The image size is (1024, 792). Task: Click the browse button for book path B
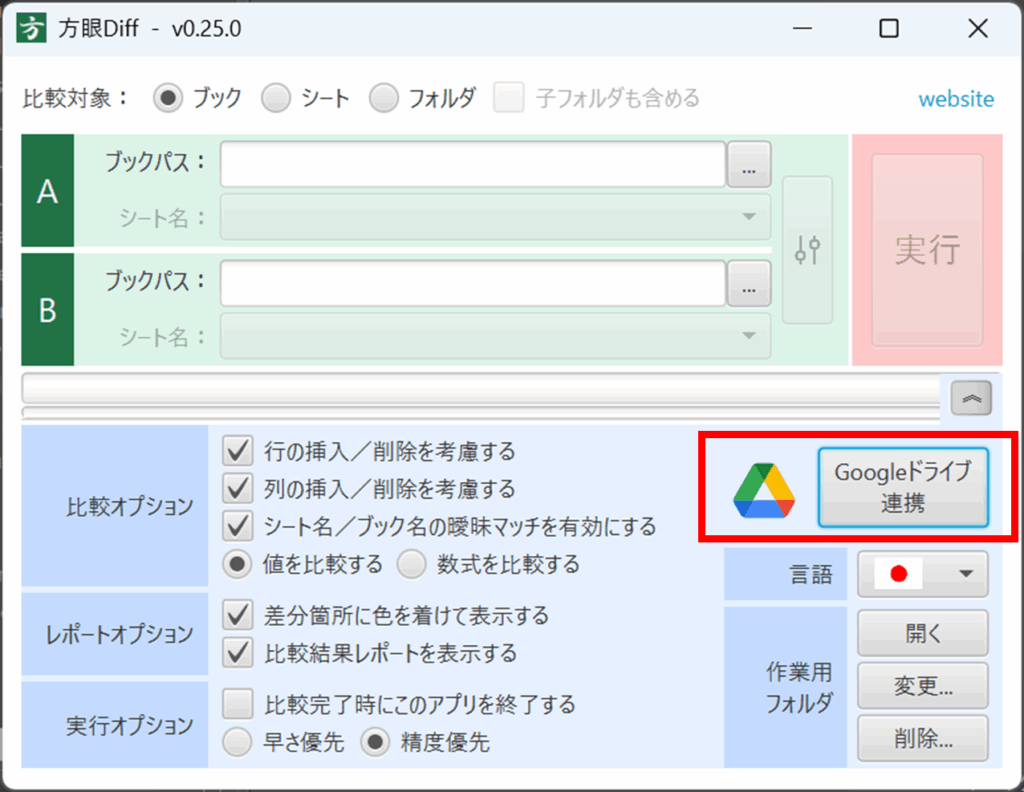click(x=749, y=285)
